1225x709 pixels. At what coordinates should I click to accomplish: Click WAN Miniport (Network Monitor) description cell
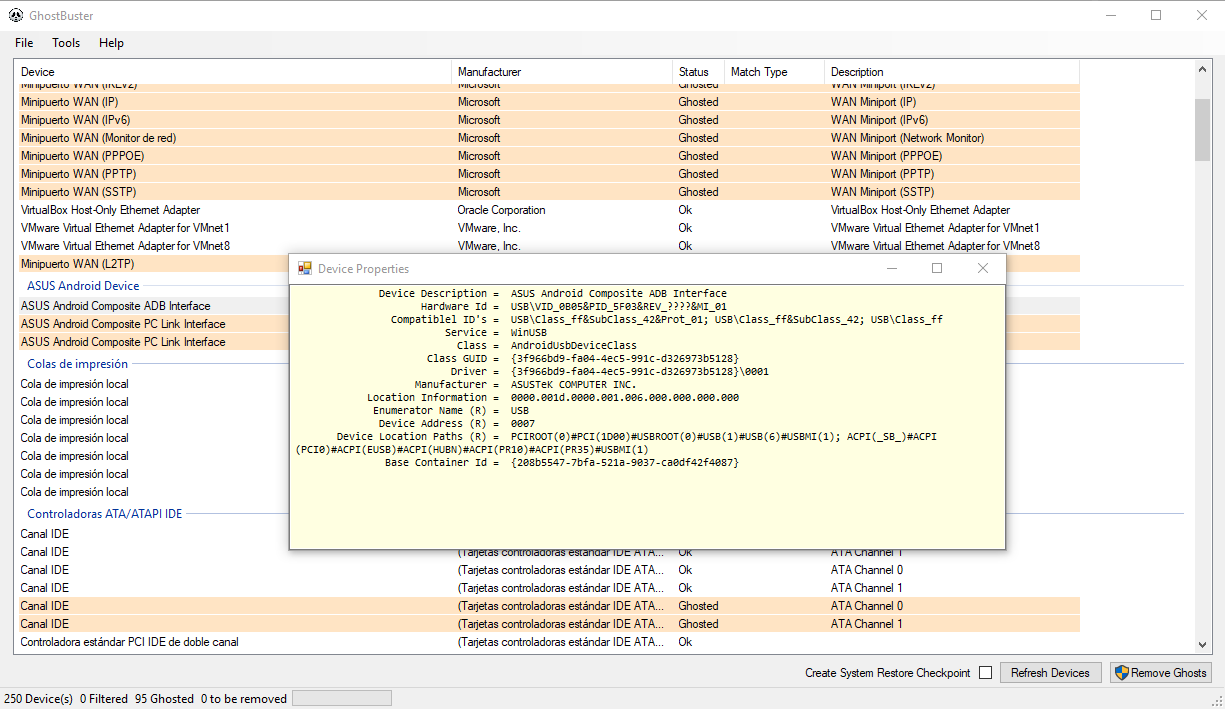pyautogui.click(x=907, y=138)
